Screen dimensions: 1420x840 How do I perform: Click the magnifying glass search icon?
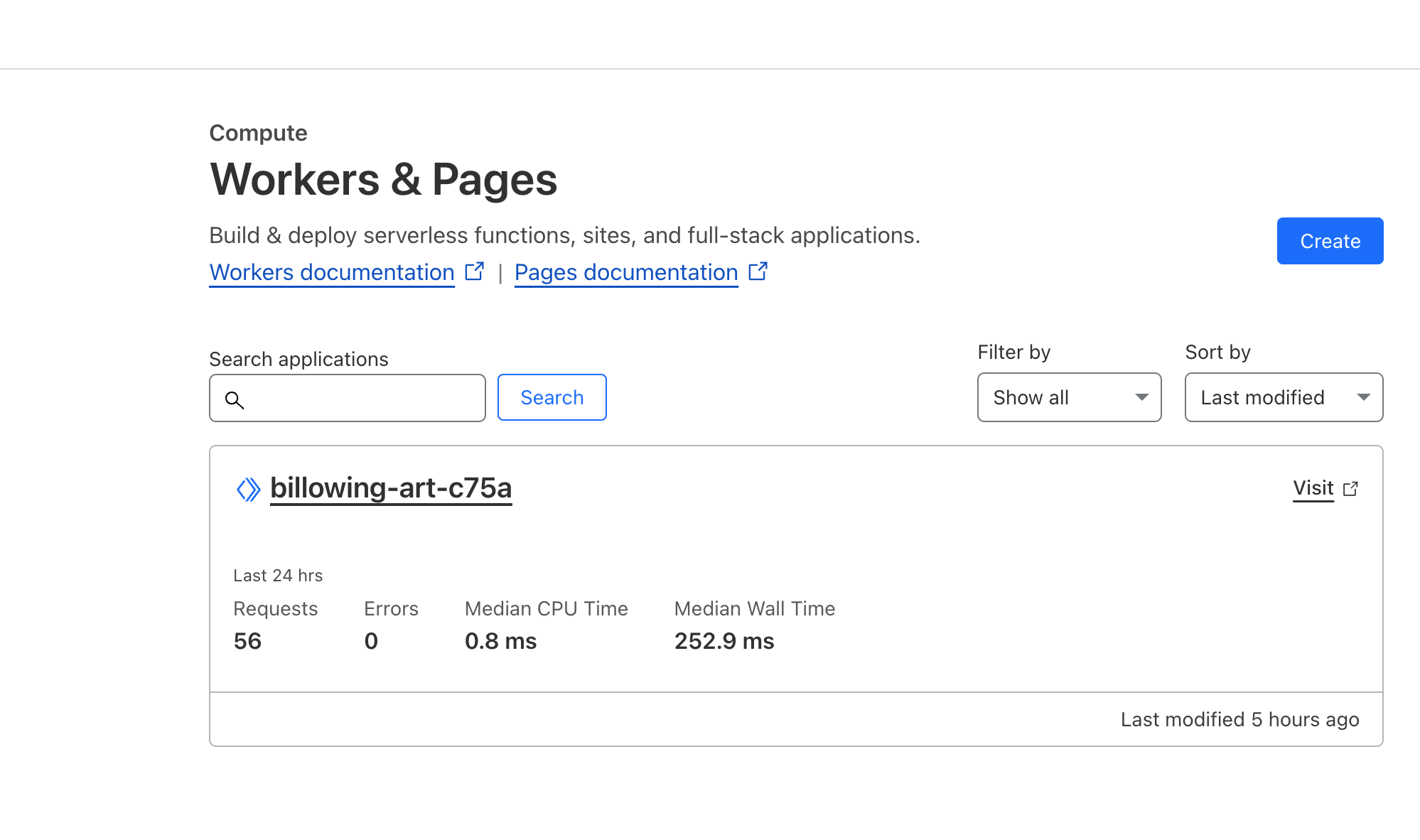coord(235,400)
